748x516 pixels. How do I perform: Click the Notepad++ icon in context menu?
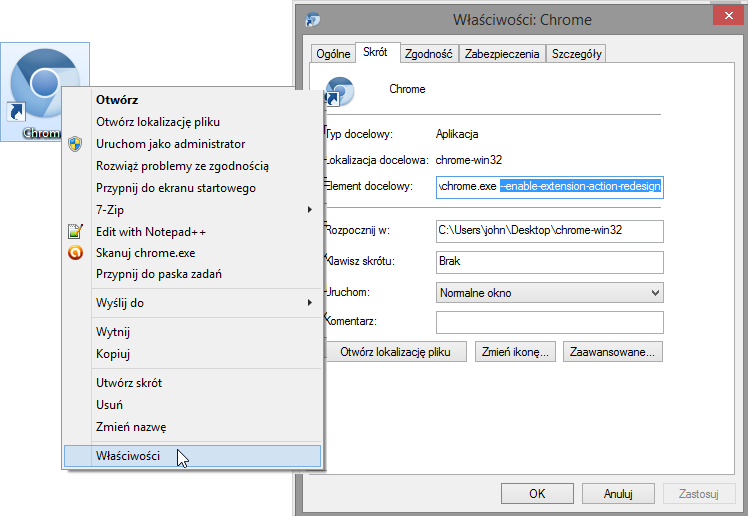coord(75,232)
